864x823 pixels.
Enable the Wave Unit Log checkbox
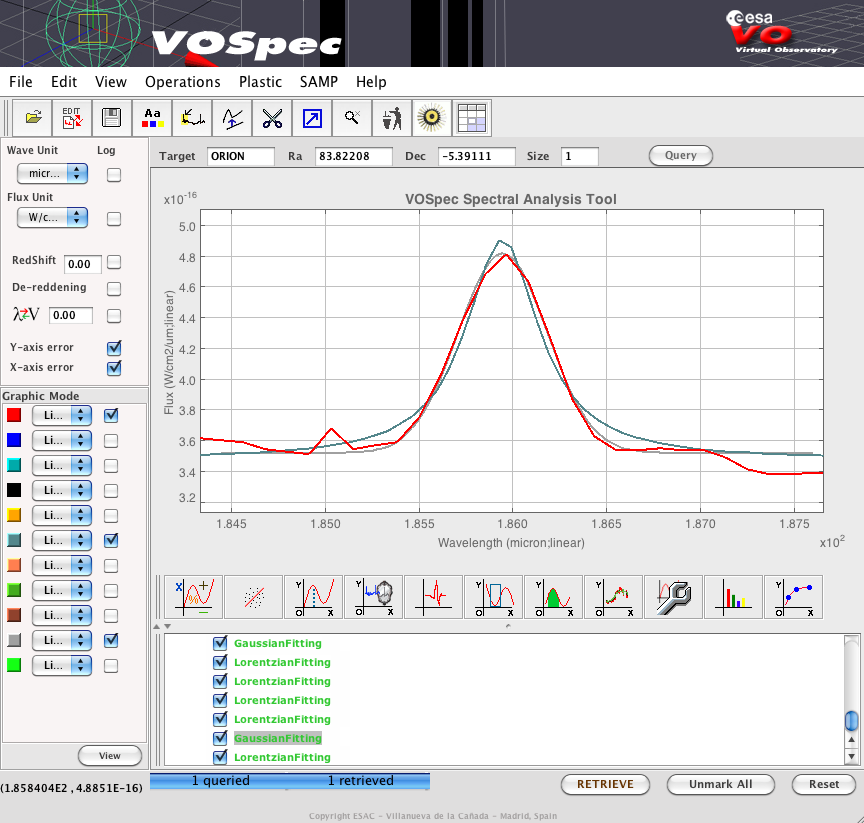[x=114, y=175]
